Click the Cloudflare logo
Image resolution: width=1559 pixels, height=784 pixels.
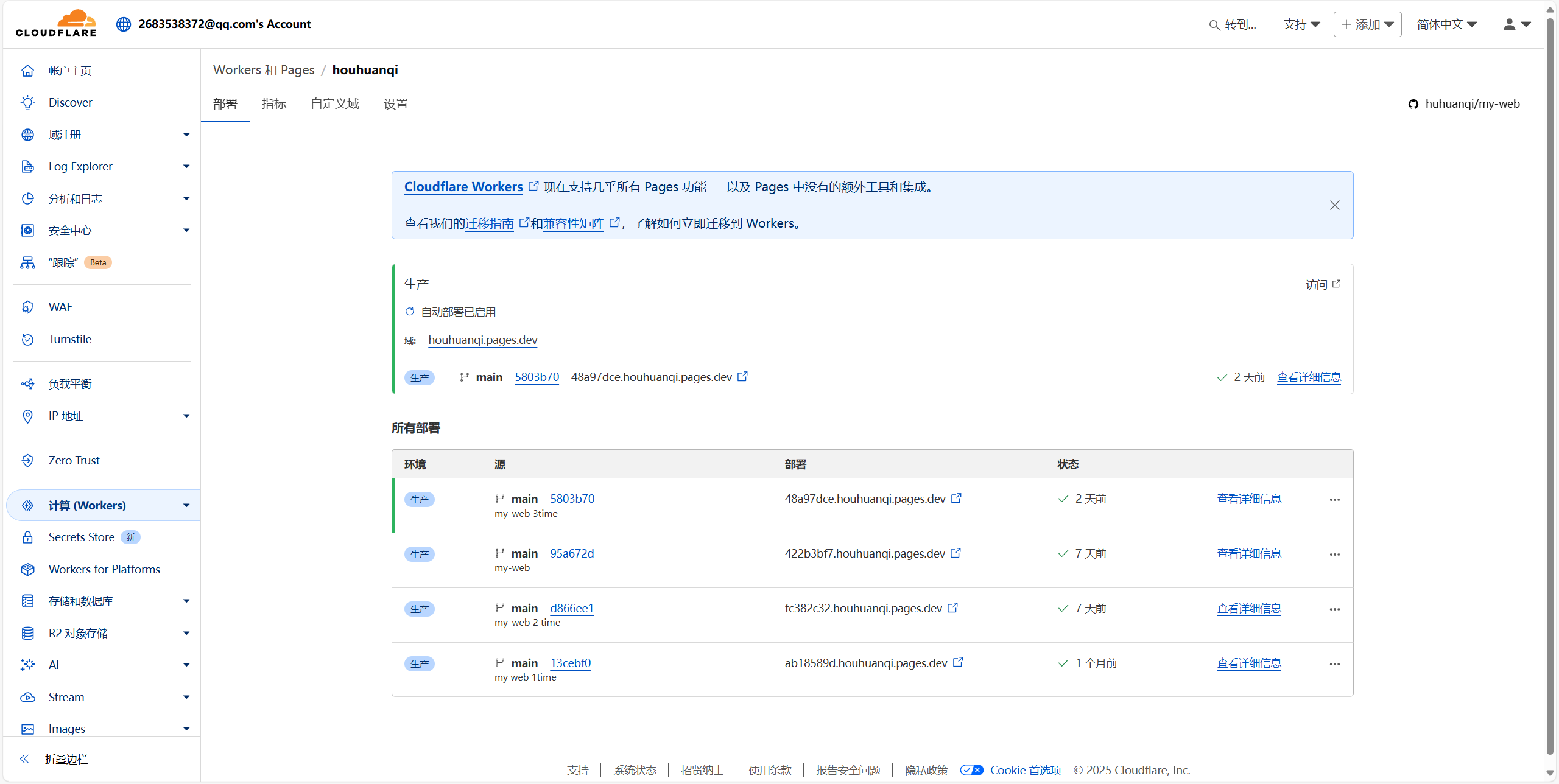pos(56,24)
